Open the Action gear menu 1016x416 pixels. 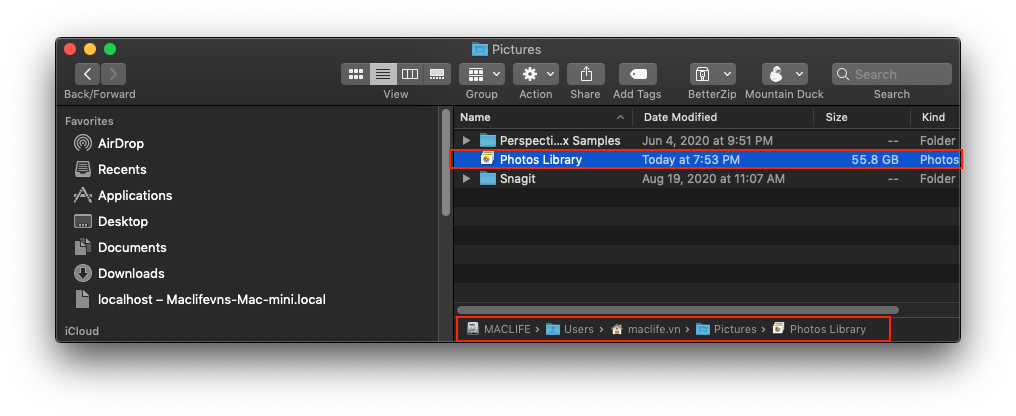pyautogui.click(x=535, y=74)
